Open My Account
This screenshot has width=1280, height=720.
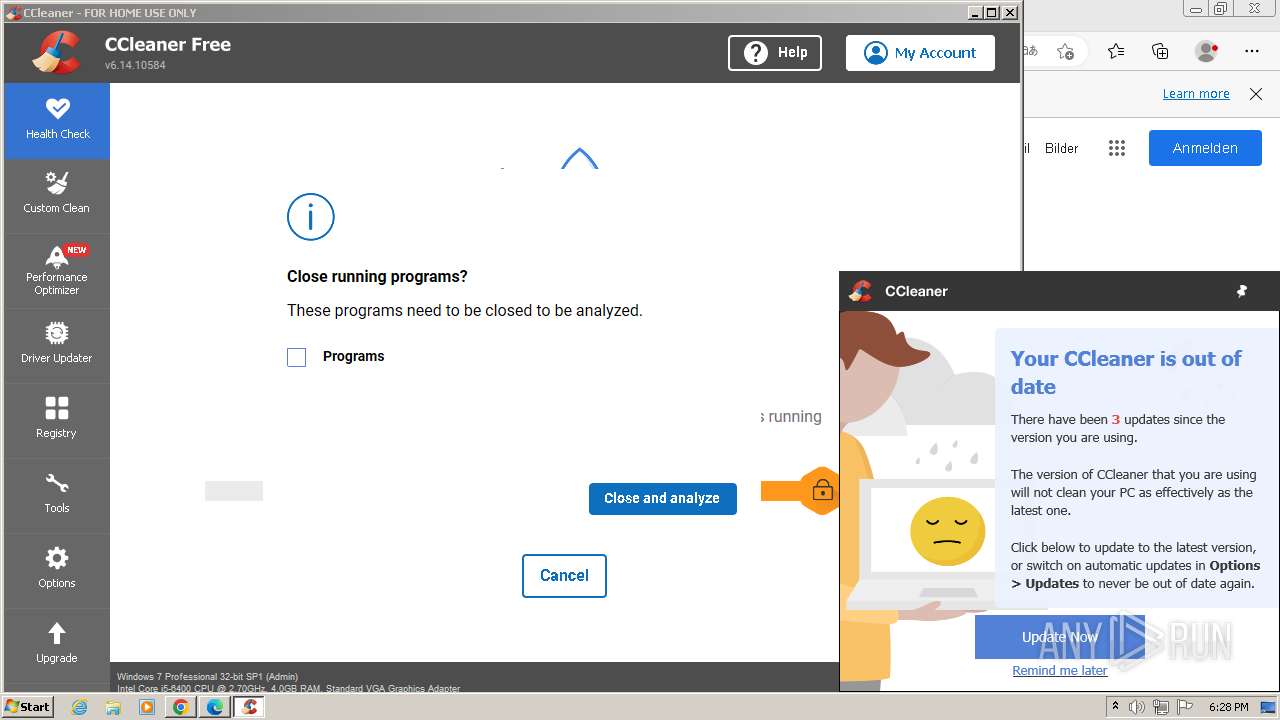(920, 53)
